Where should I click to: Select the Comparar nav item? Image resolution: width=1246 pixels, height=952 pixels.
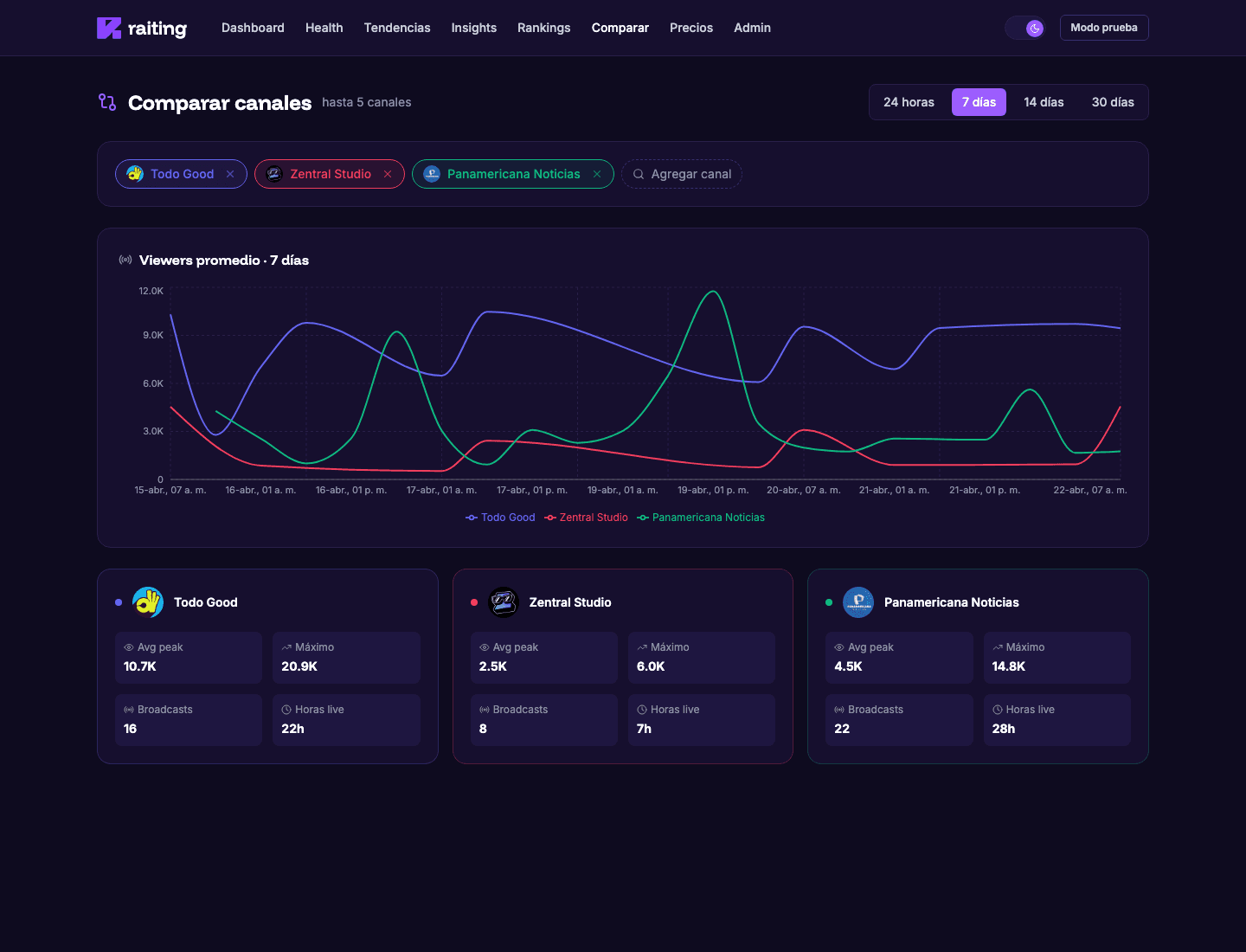click(x=620, y=28)
